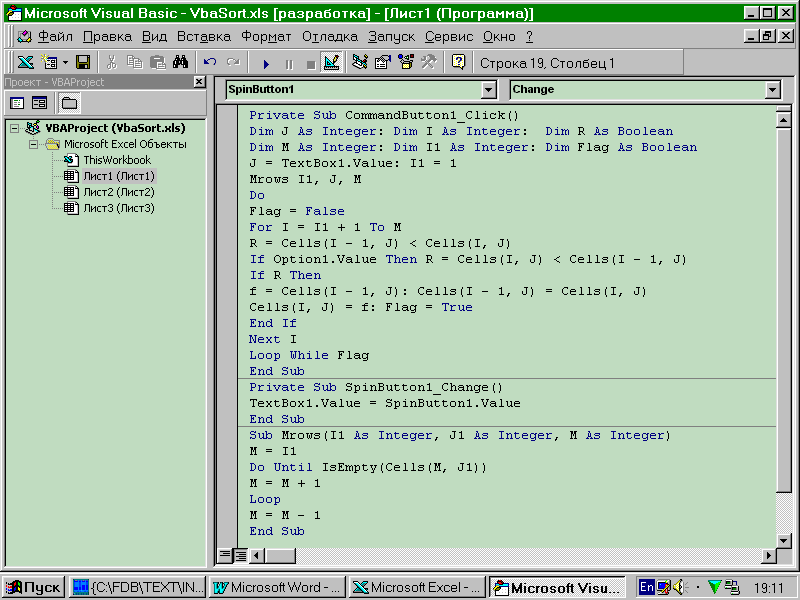Screen dimensions: 800x600
Task: Switch to C:\FDB\TEXT taskbar window
Action: tap(137, 587)
